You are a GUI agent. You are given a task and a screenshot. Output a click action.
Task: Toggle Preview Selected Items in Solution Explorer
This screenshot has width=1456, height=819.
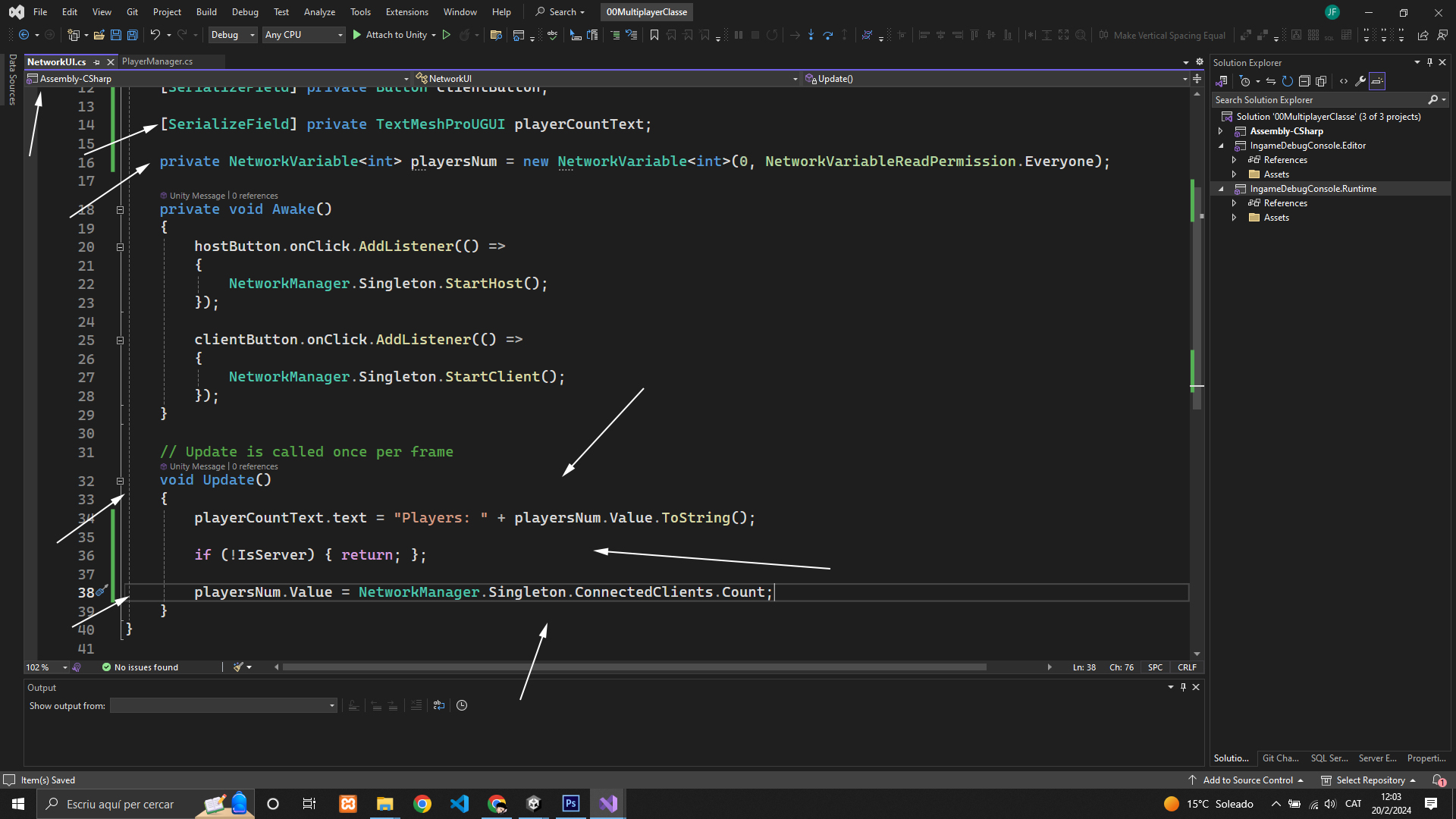coord(1377,81)
